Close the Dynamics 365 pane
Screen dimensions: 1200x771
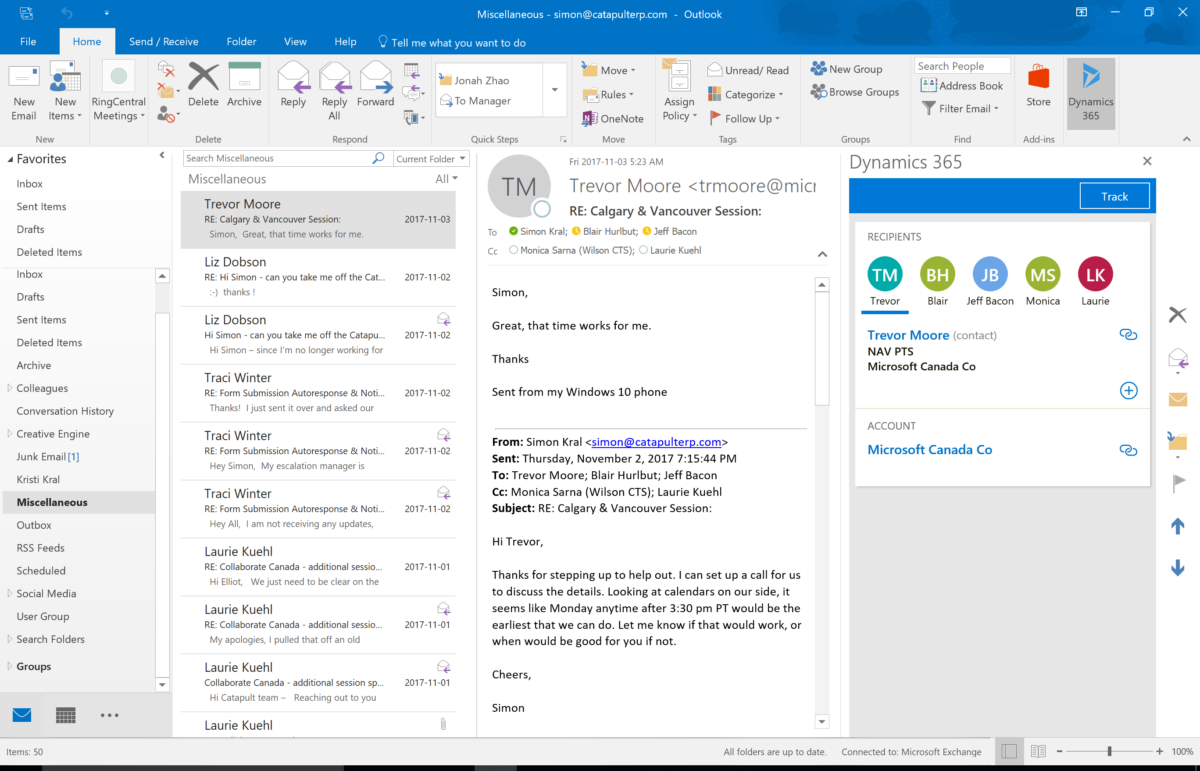[1147, 161]
